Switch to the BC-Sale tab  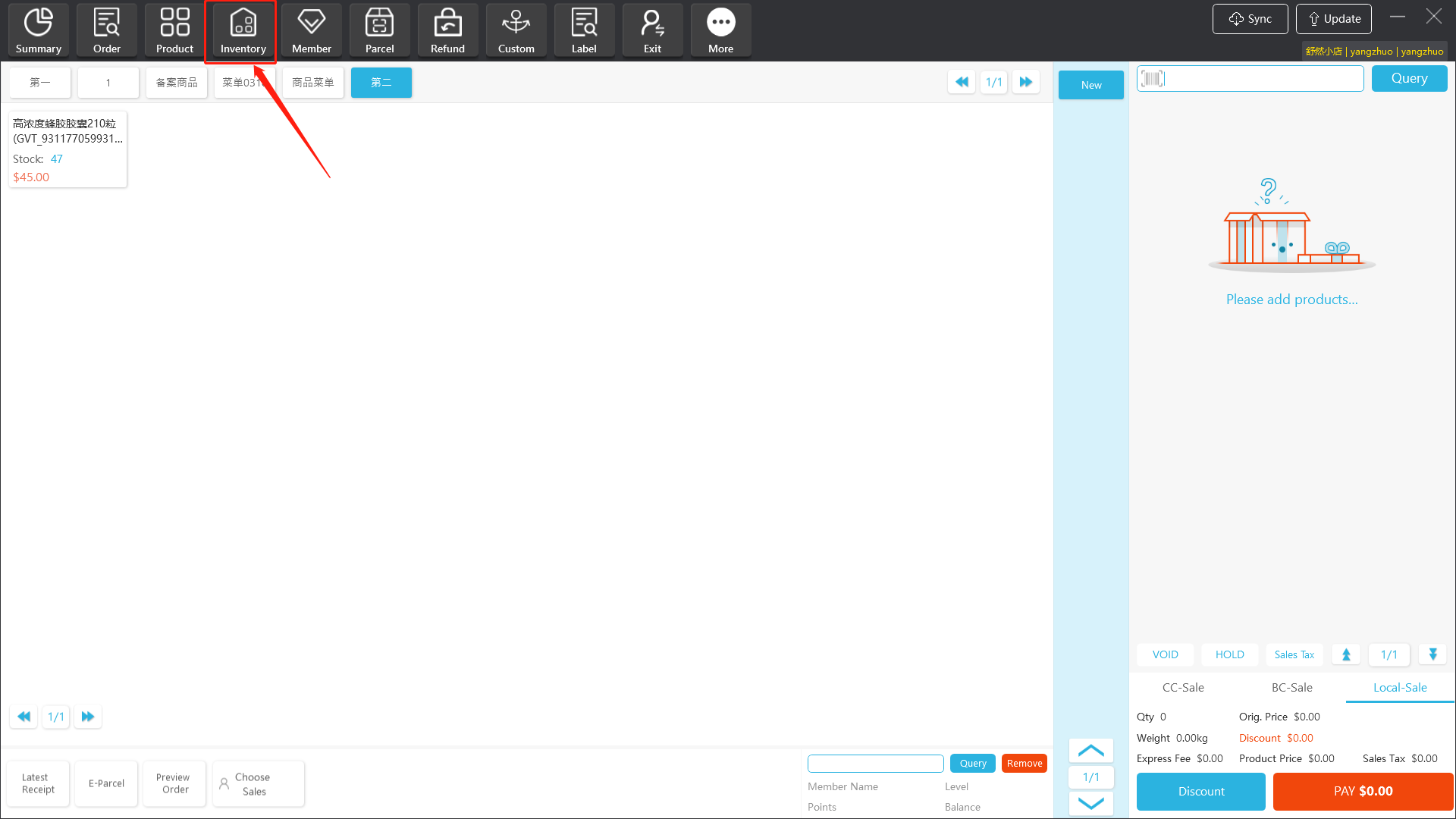pyautogui.click(x=1291, y=687)
